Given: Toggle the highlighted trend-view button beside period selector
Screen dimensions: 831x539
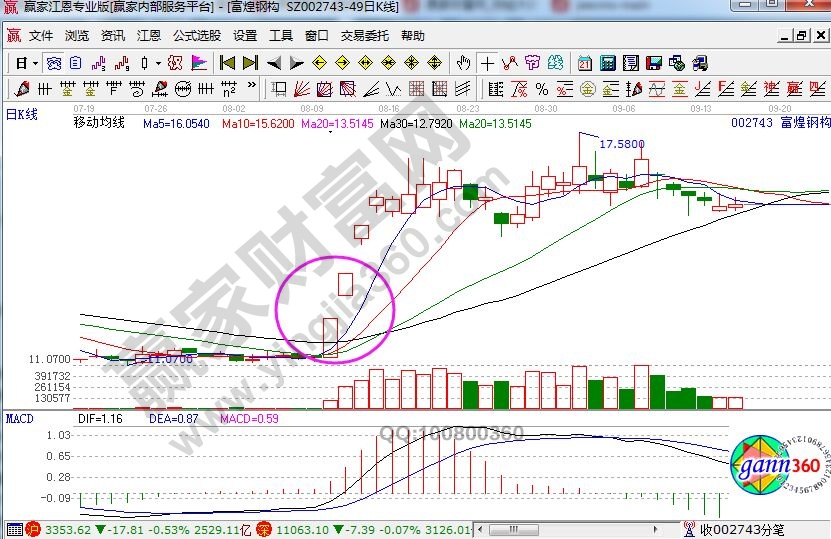Looking at the screenshot, I should click(x=54, y=63).
